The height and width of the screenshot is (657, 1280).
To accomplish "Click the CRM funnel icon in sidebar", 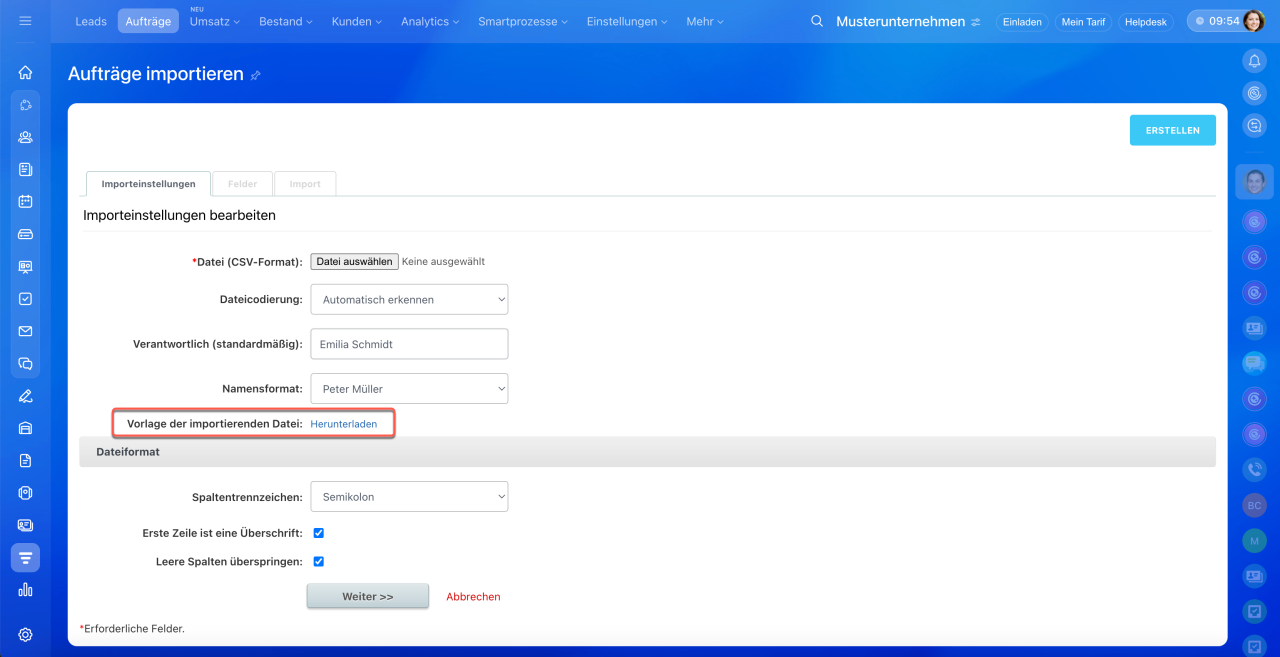I will point(25,557).
